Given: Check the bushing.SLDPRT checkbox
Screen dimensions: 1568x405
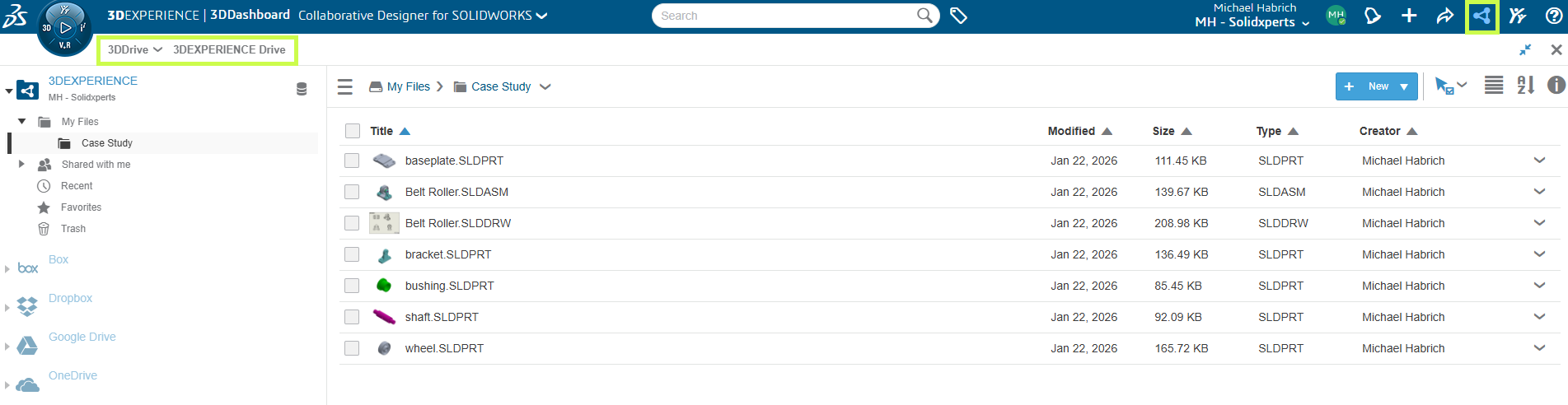Looking at the screenshot, I should point(352,286).
